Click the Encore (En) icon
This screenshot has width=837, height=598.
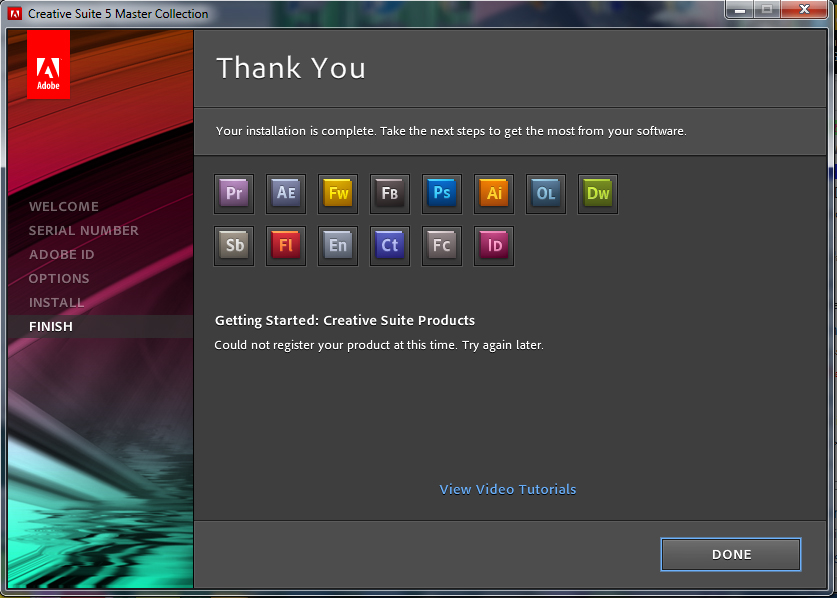point(338,246)
